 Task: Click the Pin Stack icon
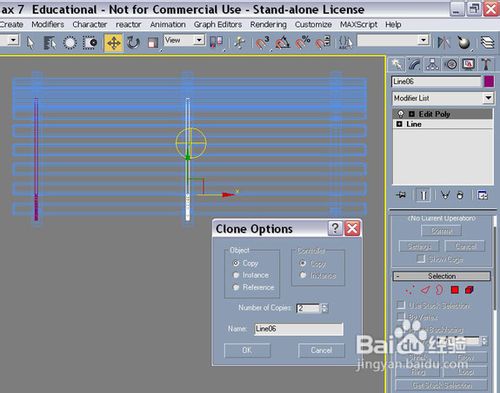click(x=401, y=195)
